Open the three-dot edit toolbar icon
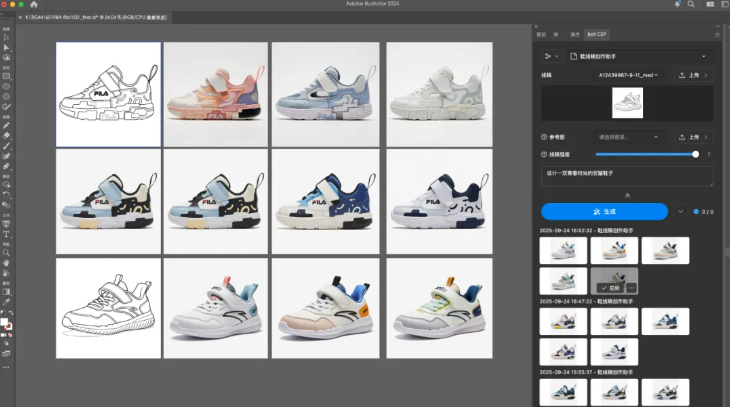Viewport: 730px width, 407px height. [x=7, y=366]
